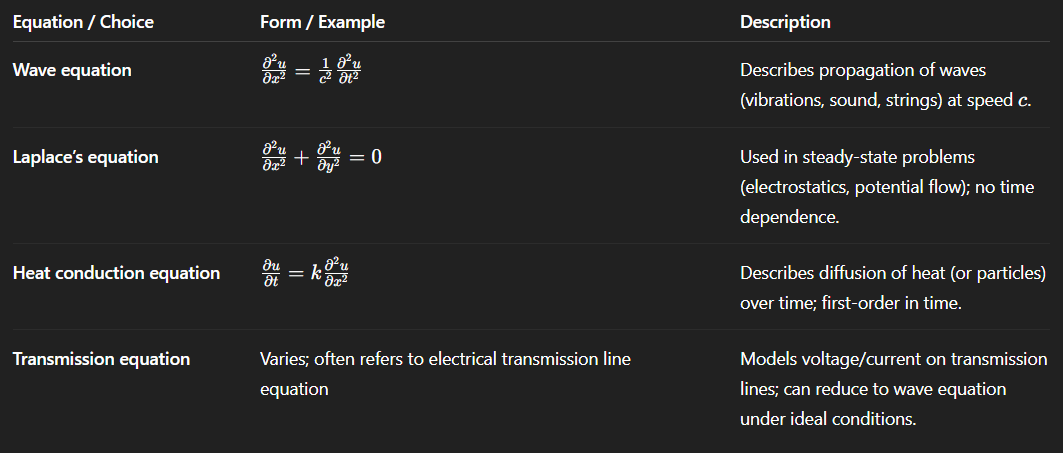Click the 'under ideal conditions.' text

pos(828,419)
